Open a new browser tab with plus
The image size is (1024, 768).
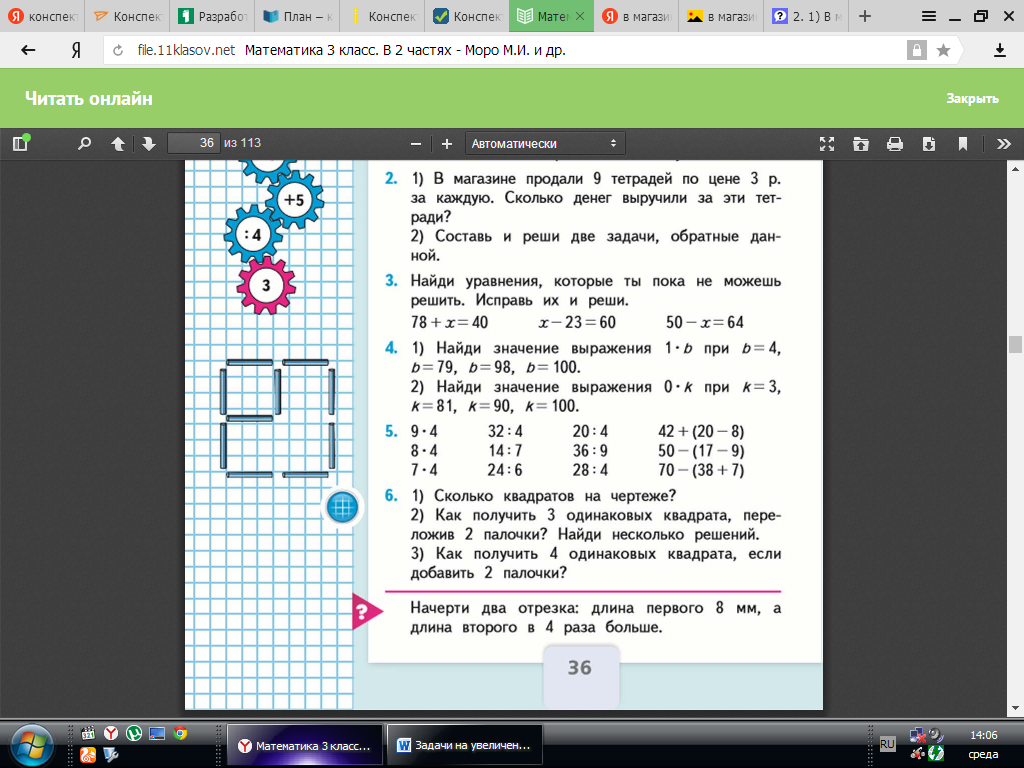865,16
